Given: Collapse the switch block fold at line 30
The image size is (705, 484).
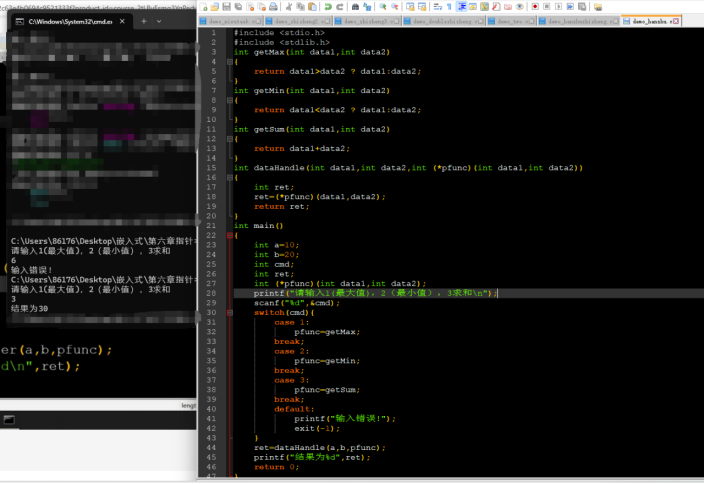Looking at the screenshot, I should 230,312.
